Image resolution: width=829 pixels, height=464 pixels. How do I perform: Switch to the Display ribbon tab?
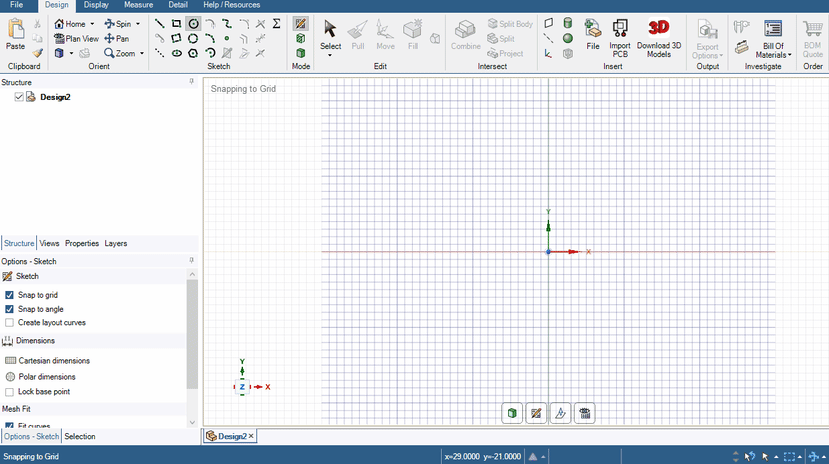pos(96,5)
